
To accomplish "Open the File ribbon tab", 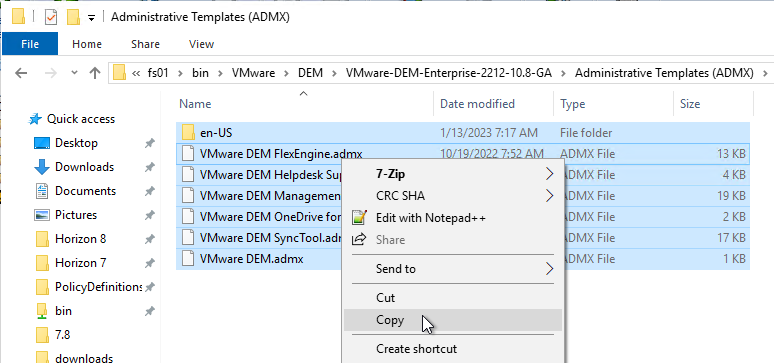I will click(30, 44).
